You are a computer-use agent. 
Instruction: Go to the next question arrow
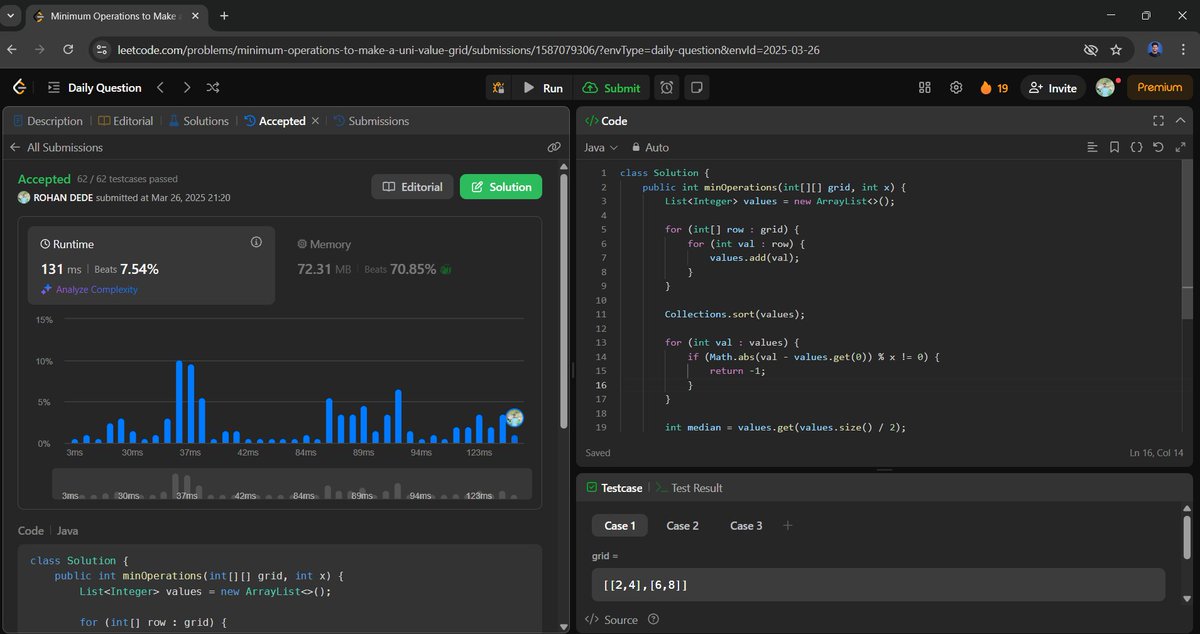186,88
